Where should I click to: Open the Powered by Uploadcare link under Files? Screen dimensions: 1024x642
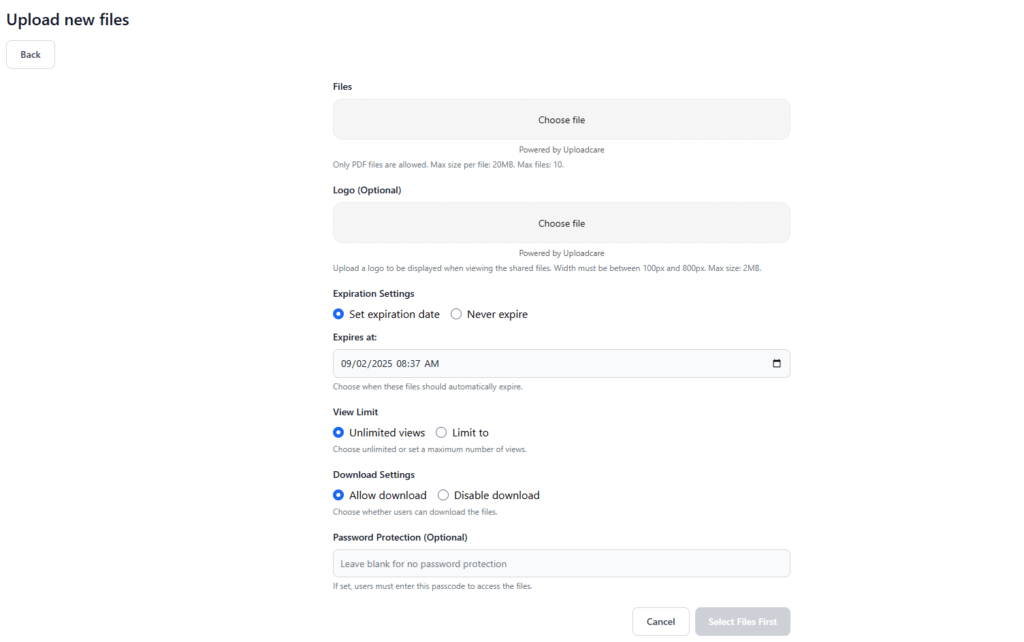pos(561,149)
